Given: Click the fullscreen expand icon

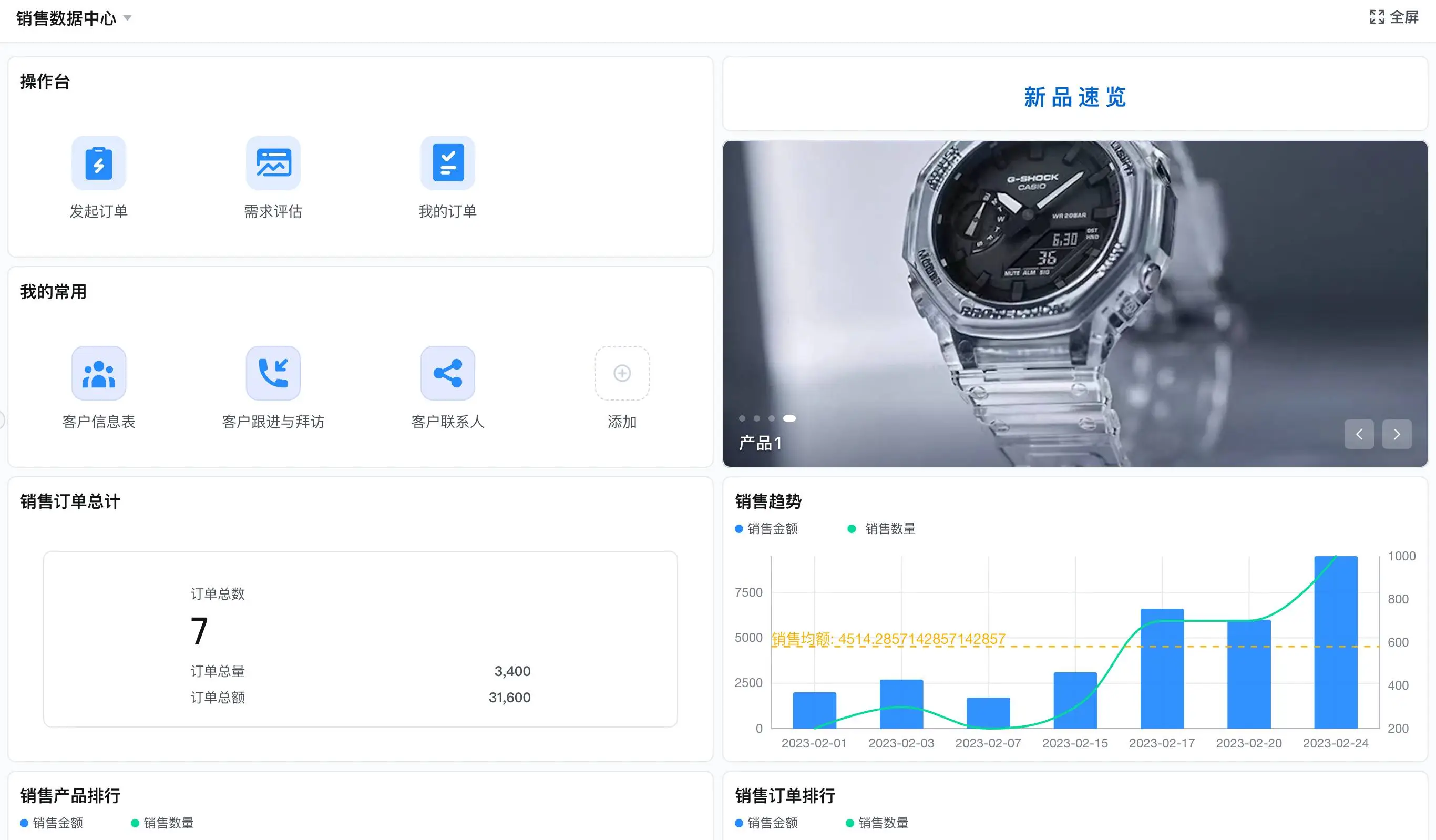Looking at the screenshot, I should [x=1377, y=17].
